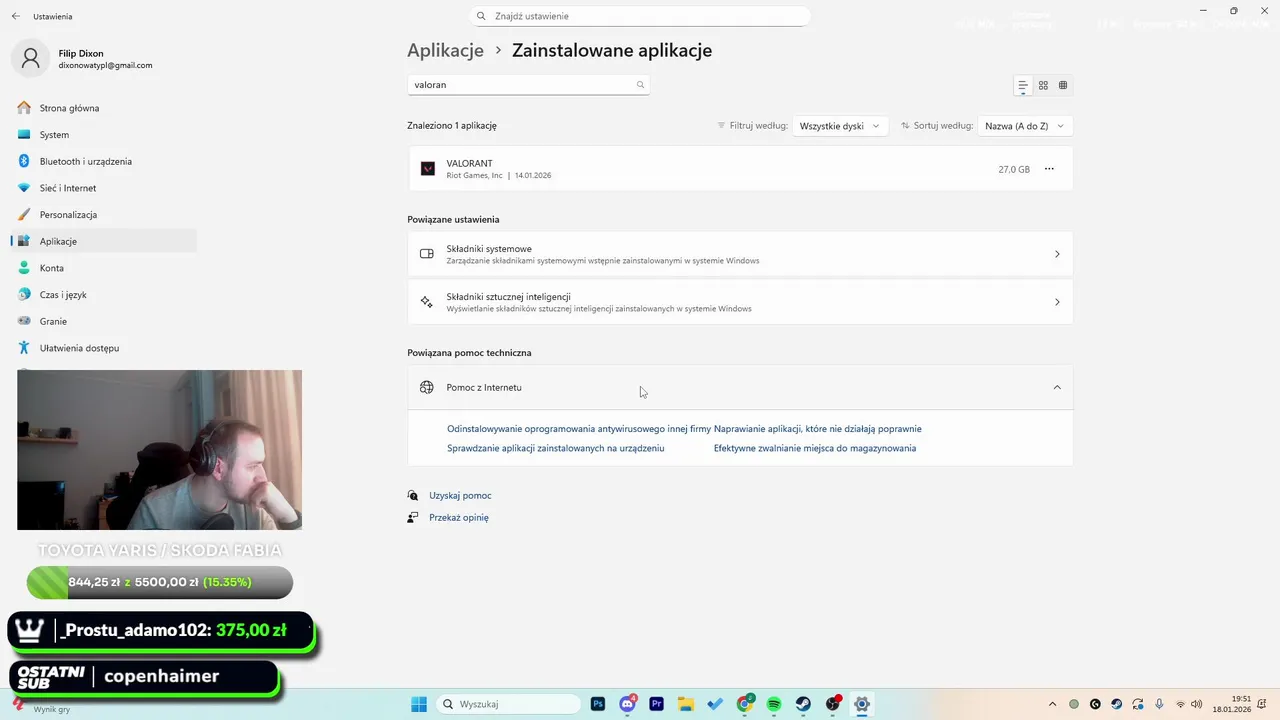Image resolution: width=1280 pixels, height=720 pixels.
Task: Click the AI sparkle icon for Składniki sztucznej inteligencji
Action: [x=427, y=302]
